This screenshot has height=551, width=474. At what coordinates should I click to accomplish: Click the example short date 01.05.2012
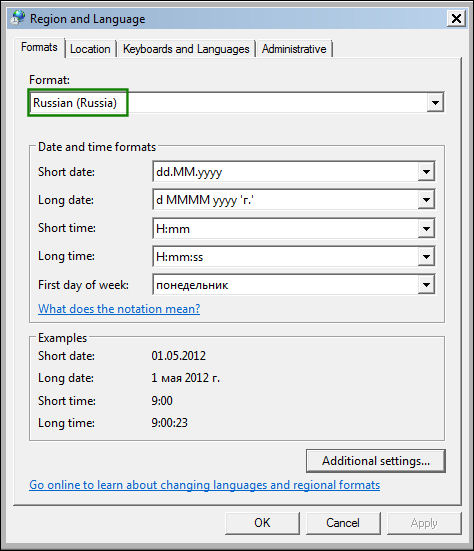[178, 356]
